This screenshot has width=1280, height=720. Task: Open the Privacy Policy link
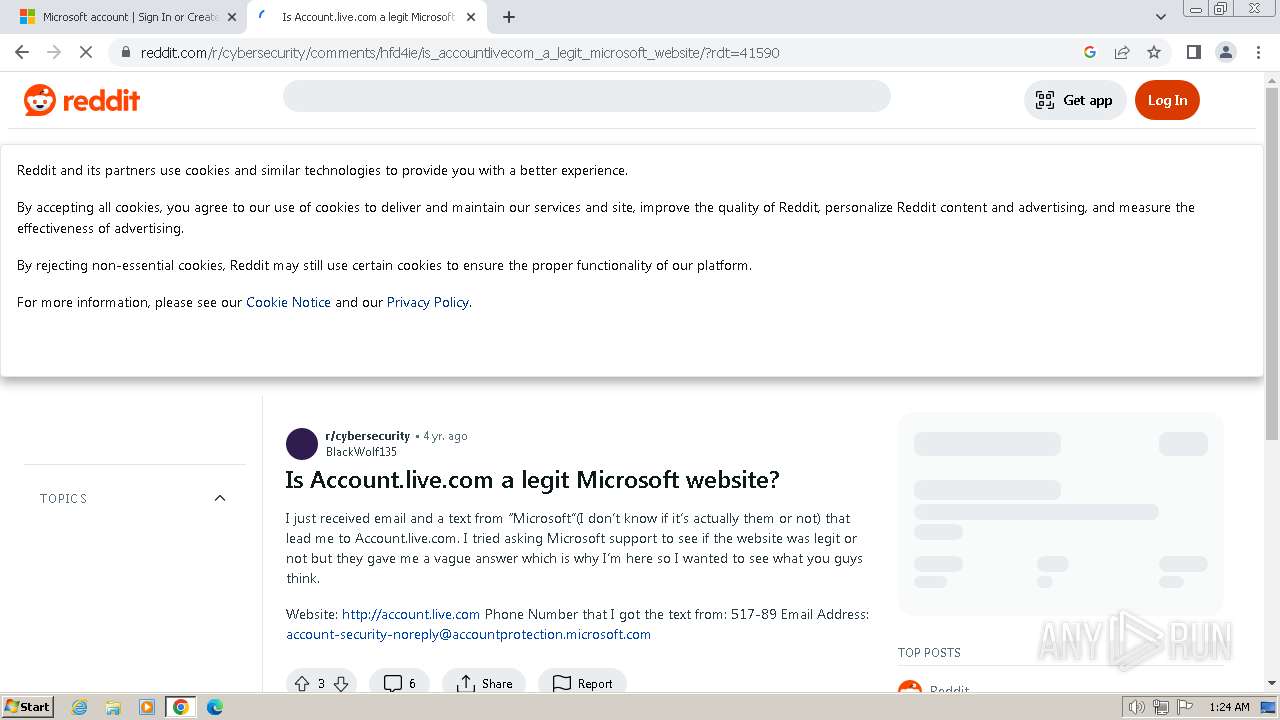click(x=428, y=302)
